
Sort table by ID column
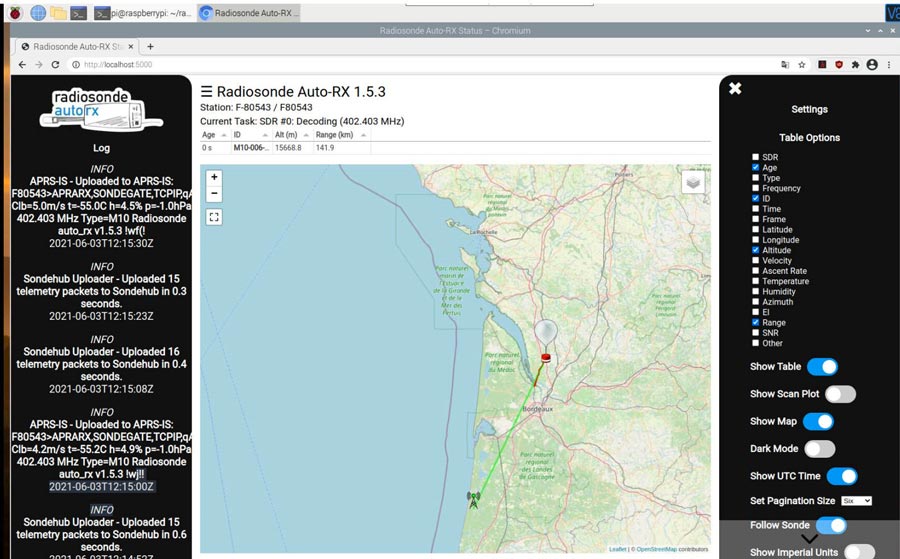(251, 135)
